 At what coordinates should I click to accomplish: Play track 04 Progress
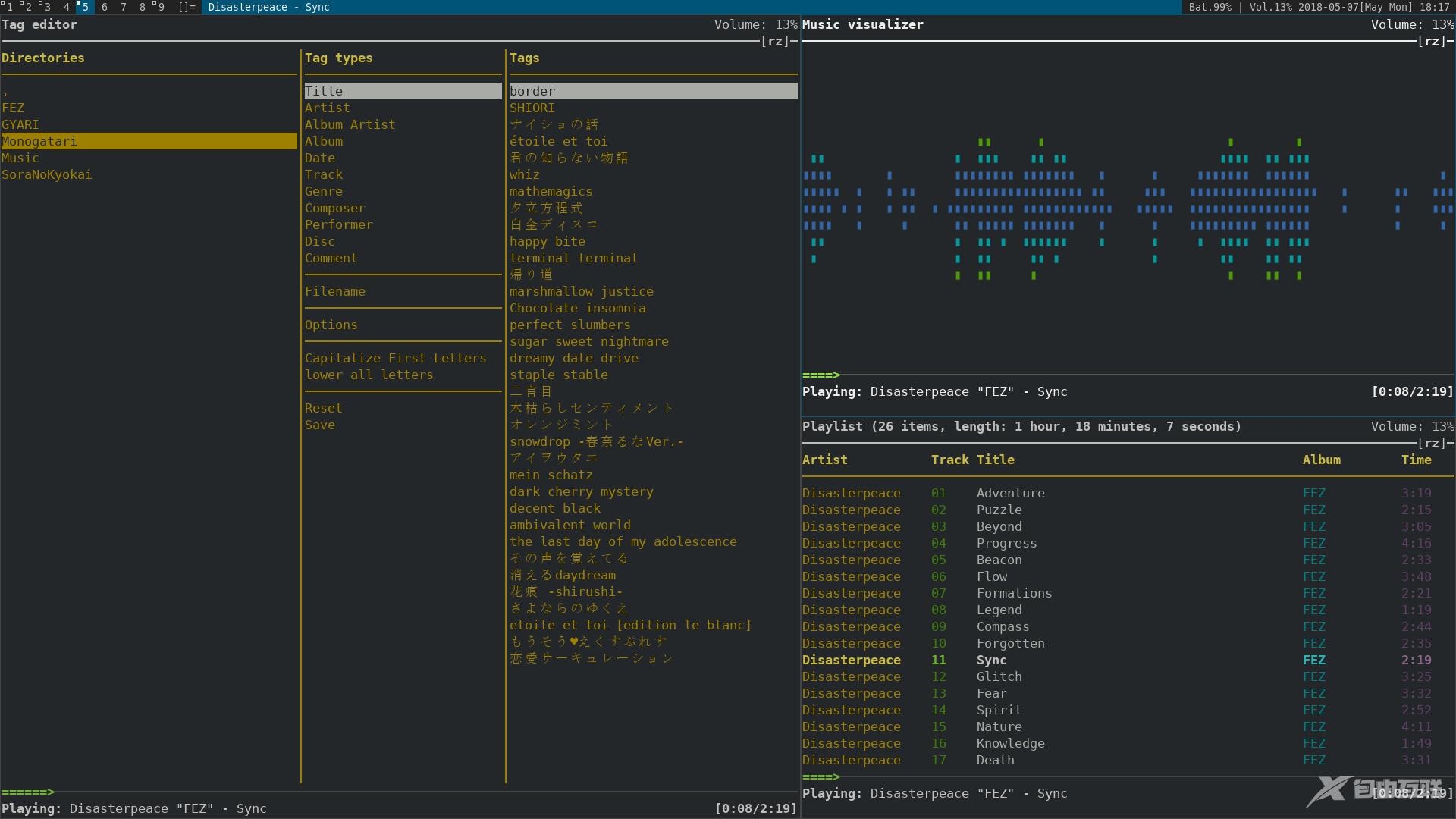coord(1128,543)
